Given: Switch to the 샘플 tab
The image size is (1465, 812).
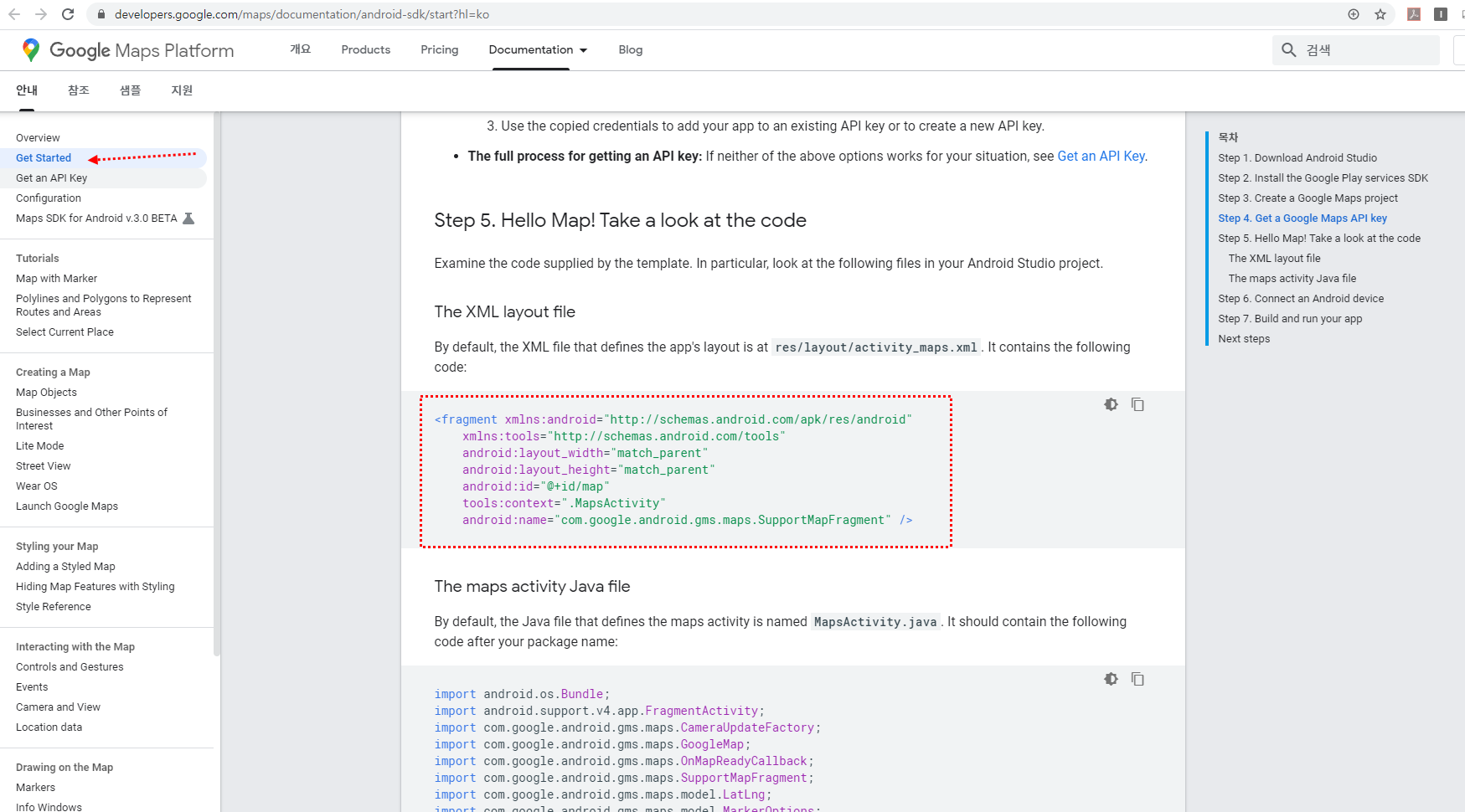Looking at the screenshot, I should (131, 90).
